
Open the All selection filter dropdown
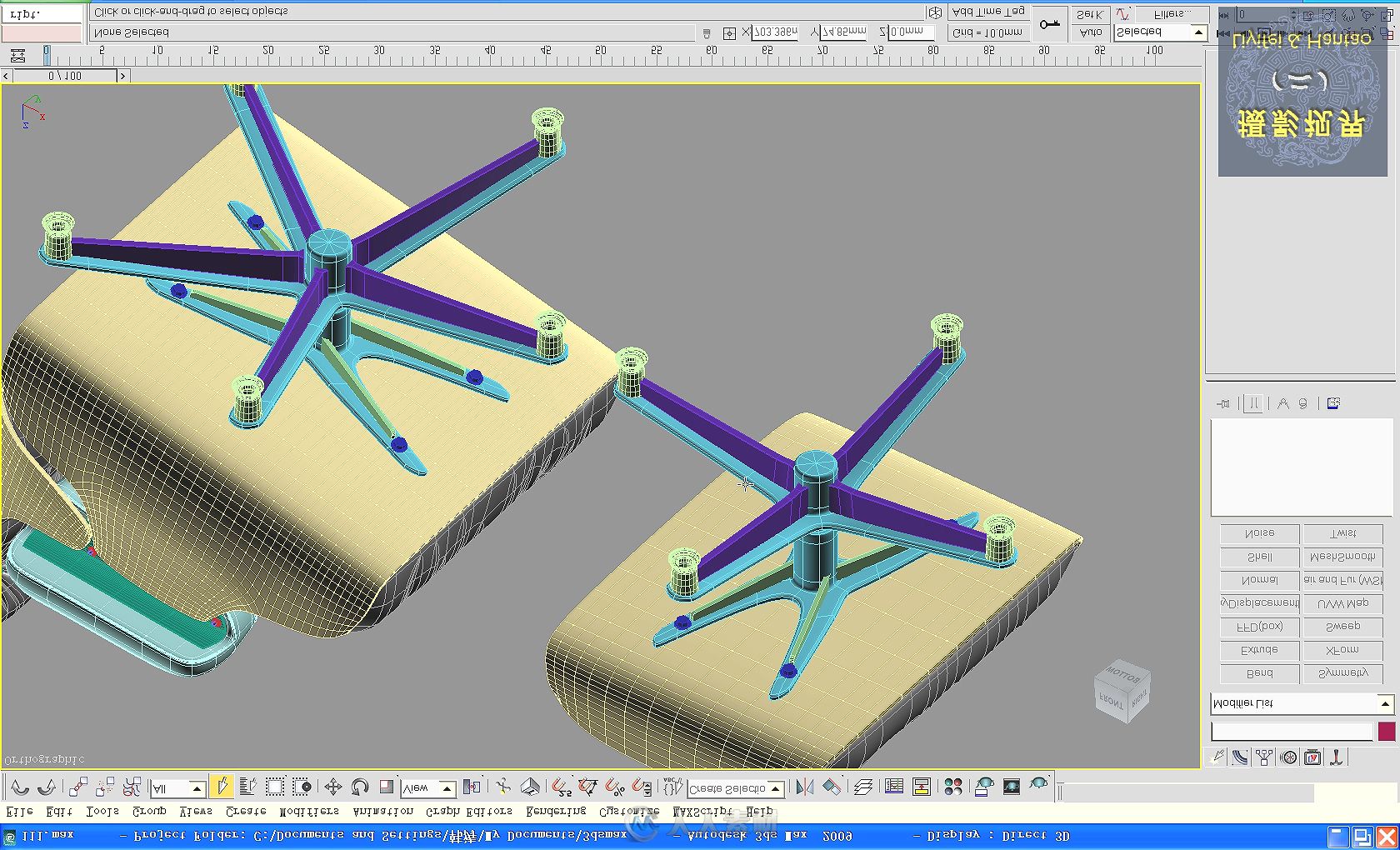click(x=178, y=788)
